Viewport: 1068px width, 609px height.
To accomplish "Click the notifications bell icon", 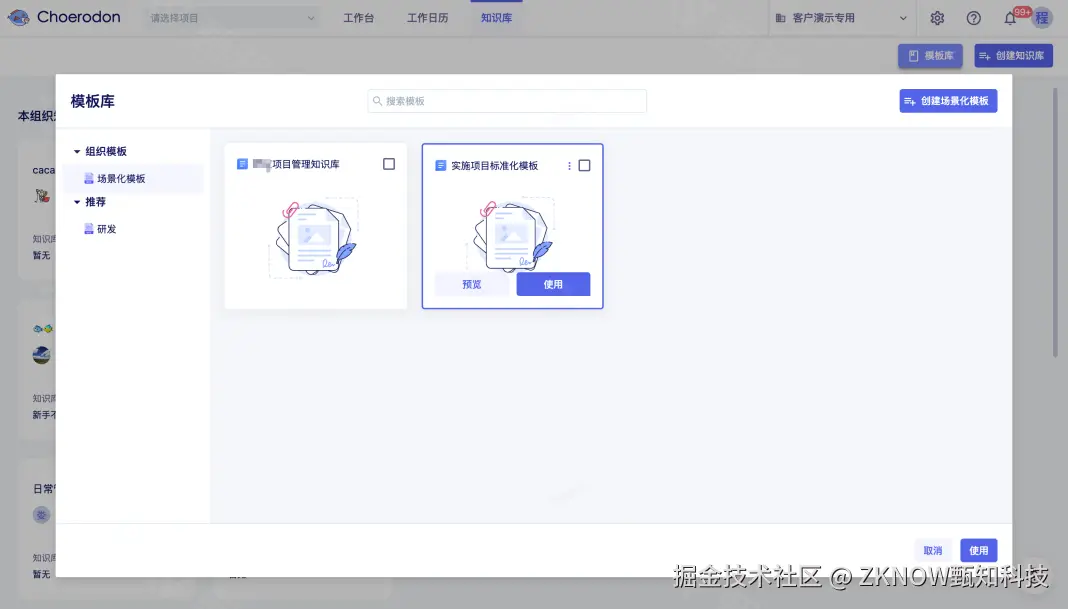I will click(1010, 17).
